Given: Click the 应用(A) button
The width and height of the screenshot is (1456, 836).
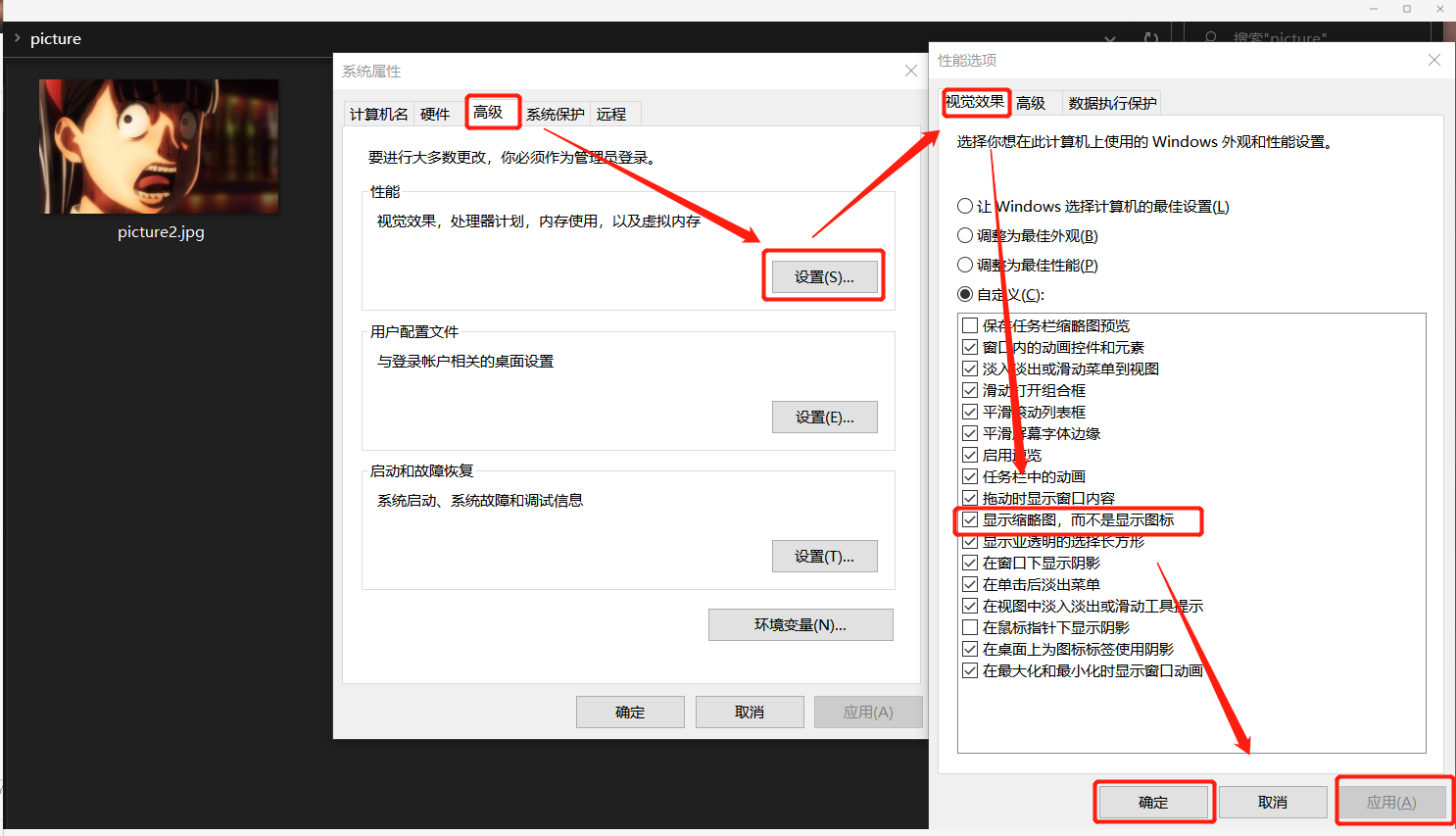Looking at the screenshot, I should click(x=1392, y=801).
